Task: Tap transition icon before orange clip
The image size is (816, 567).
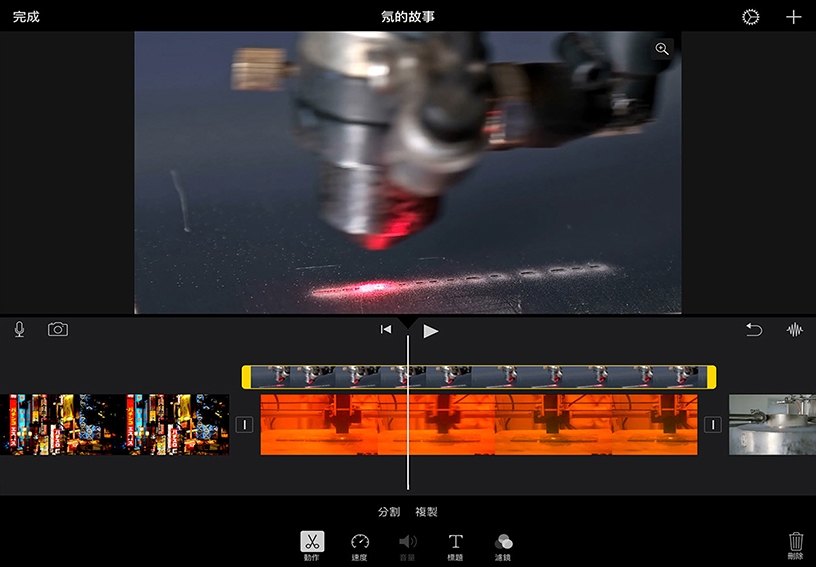Action: pos(245,425)
